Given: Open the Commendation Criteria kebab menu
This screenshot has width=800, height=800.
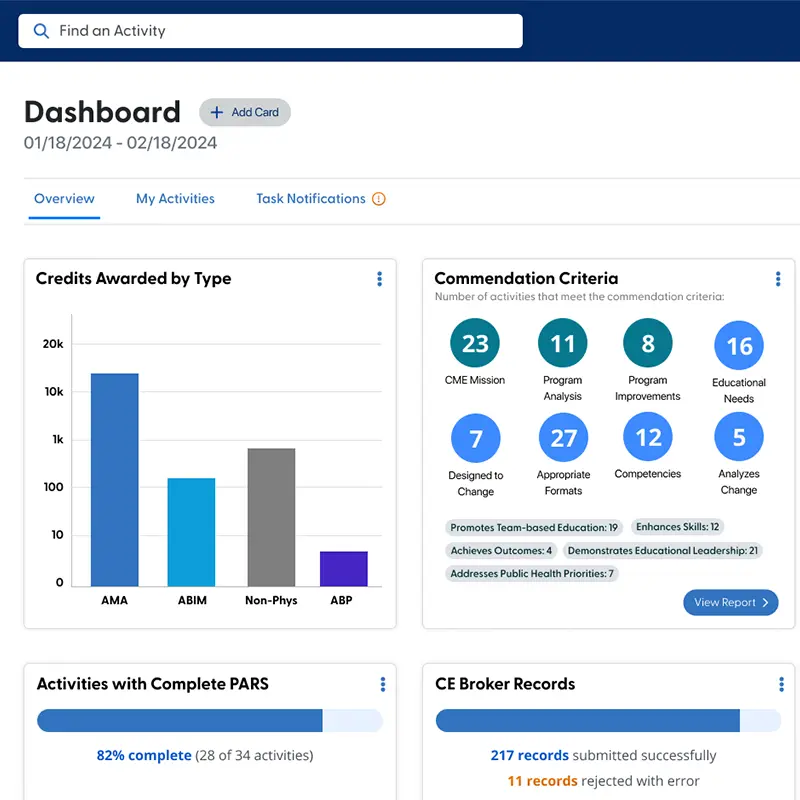Looking at the screenshot, I should (x=778, y=279).
